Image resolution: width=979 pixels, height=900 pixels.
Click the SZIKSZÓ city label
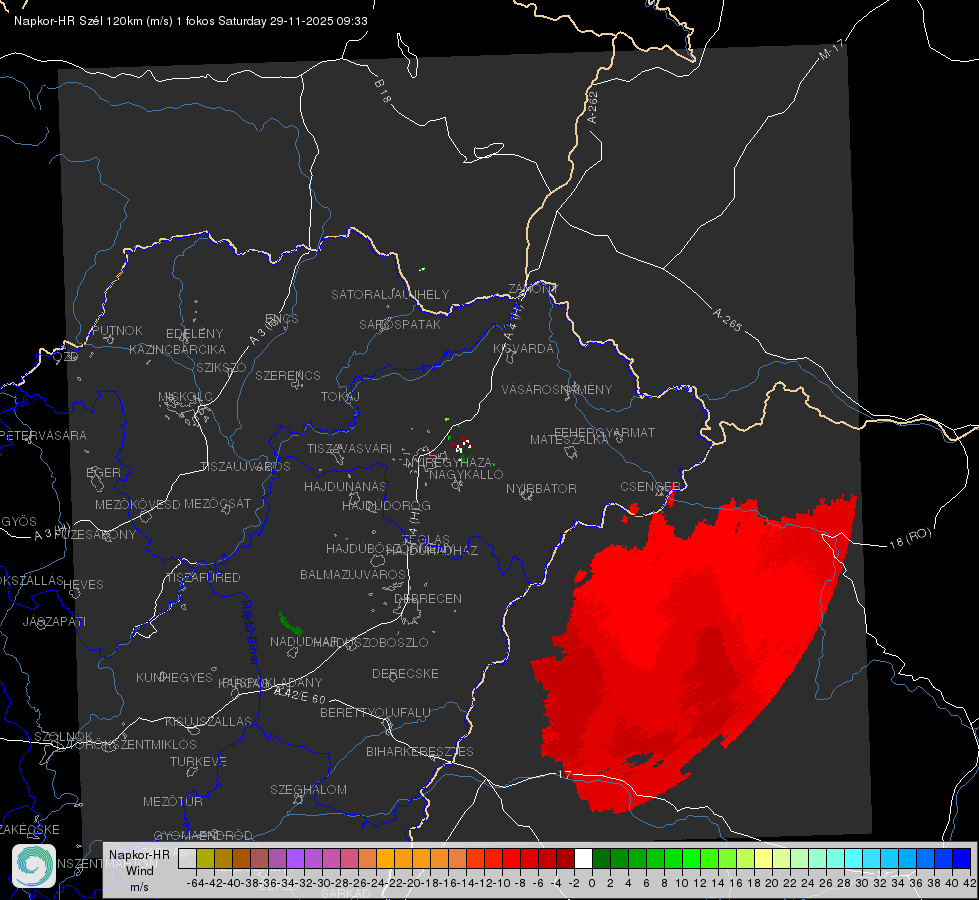click(222, 368)
